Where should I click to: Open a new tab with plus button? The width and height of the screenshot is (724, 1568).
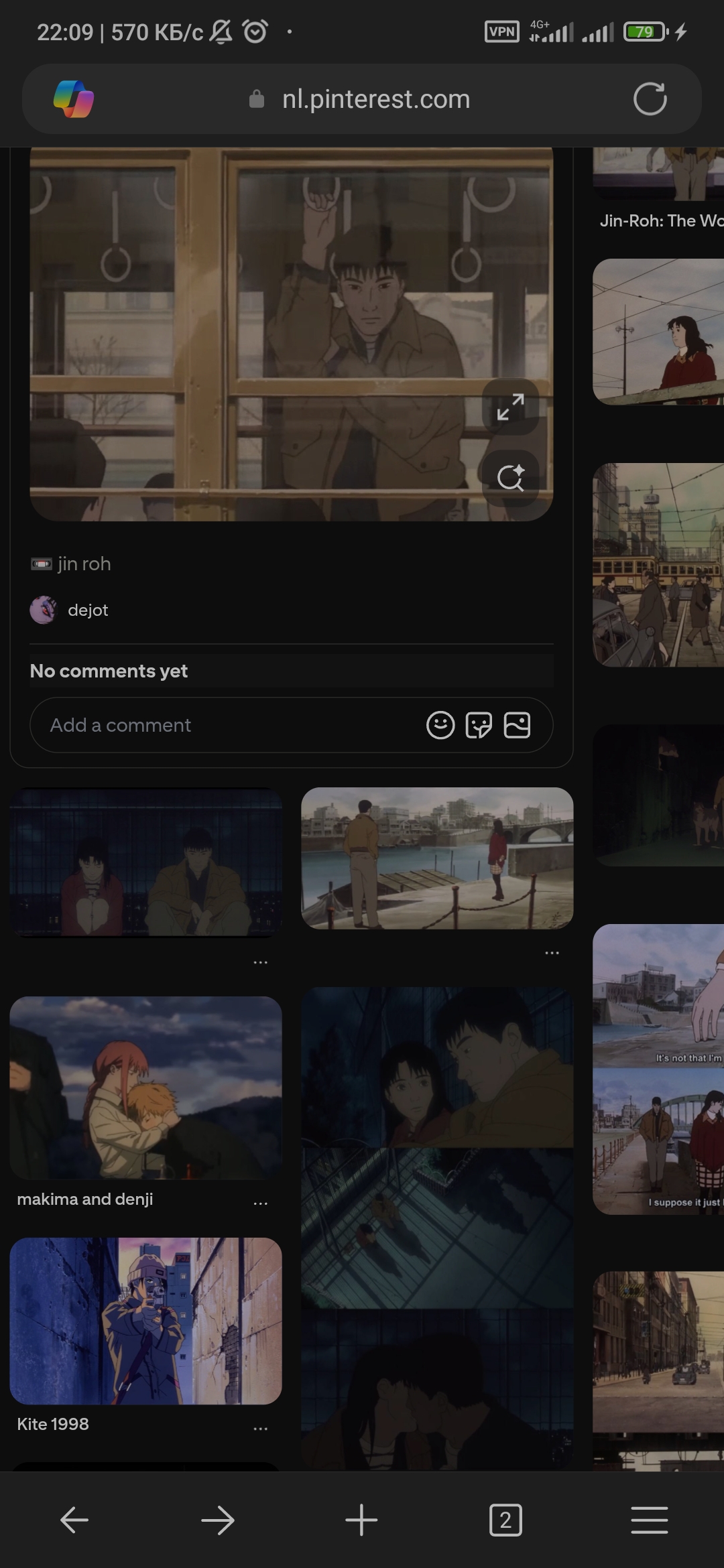(x=361, y=1520)
